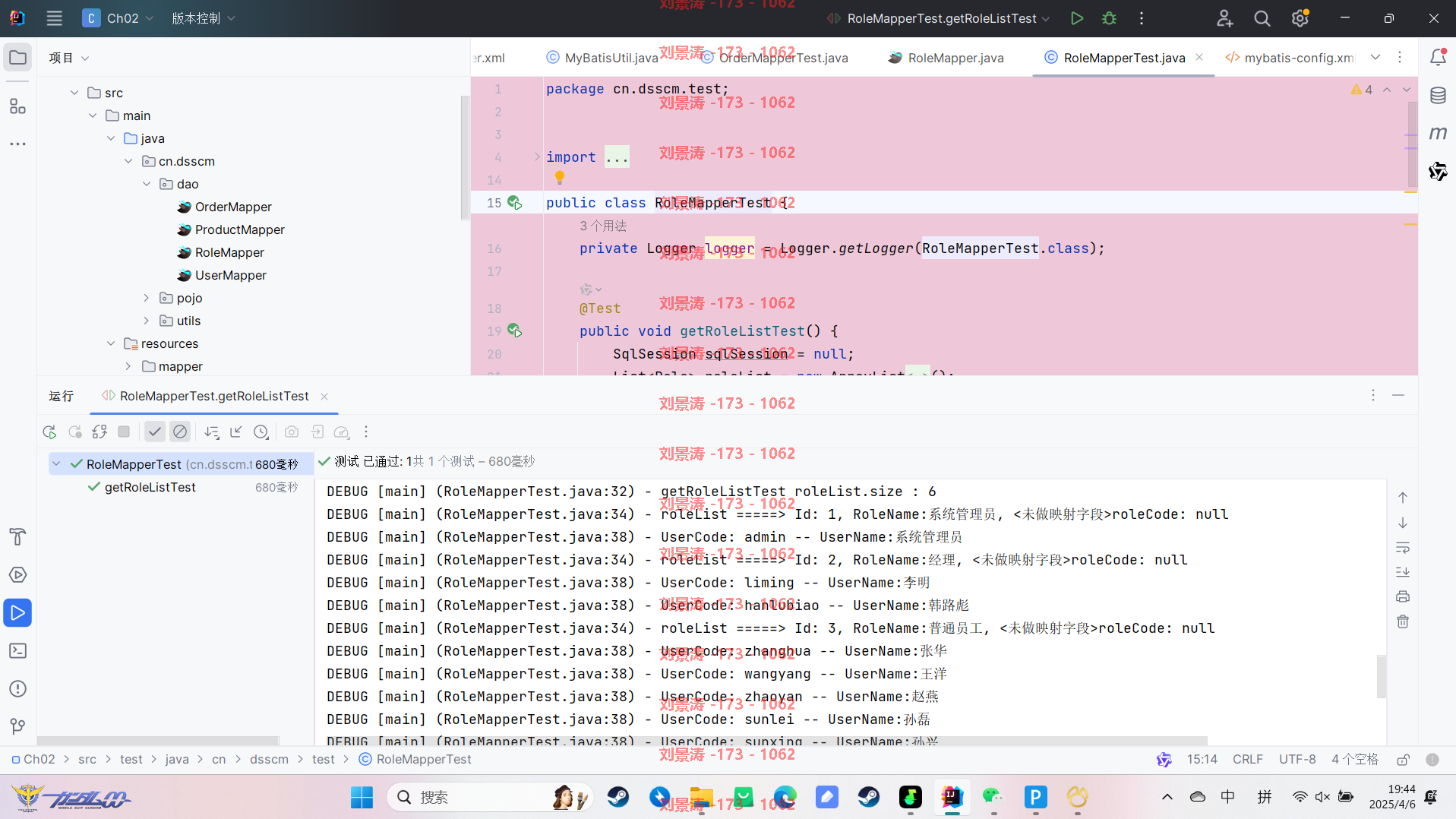Open the 版本控制 dropdown menu
The width and height of the screenshot is (1456, 819).
203,18
